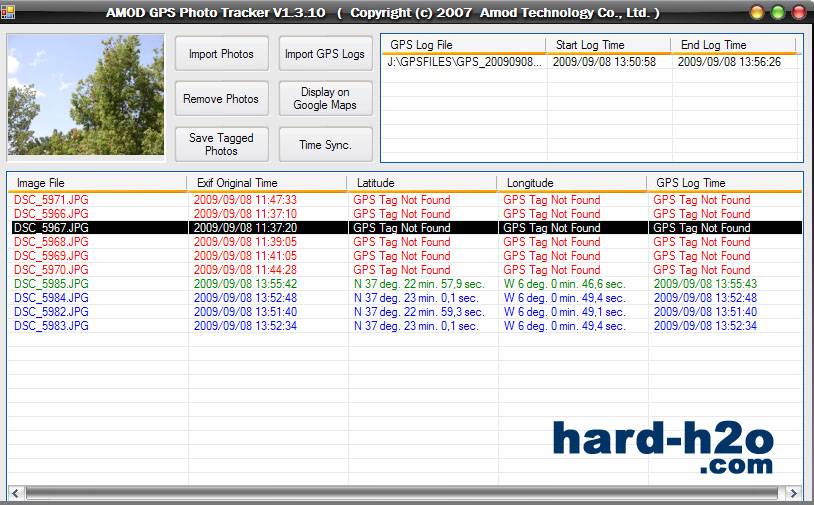Sort by Start Log Time column header
This screenshot has width=814, height=505.
click(x=608, y=45)
